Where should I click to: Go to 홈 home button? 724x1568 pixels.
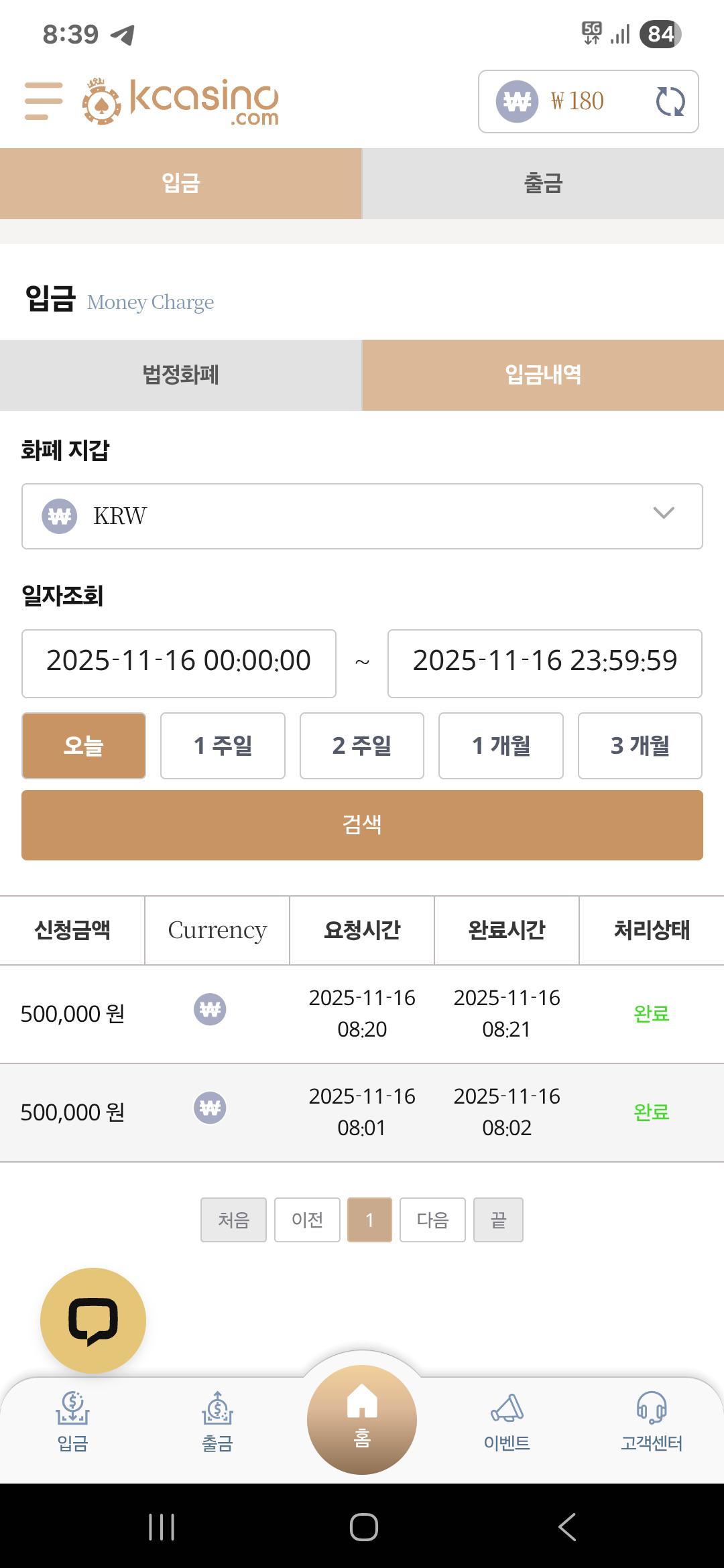tap(362, 1419)
